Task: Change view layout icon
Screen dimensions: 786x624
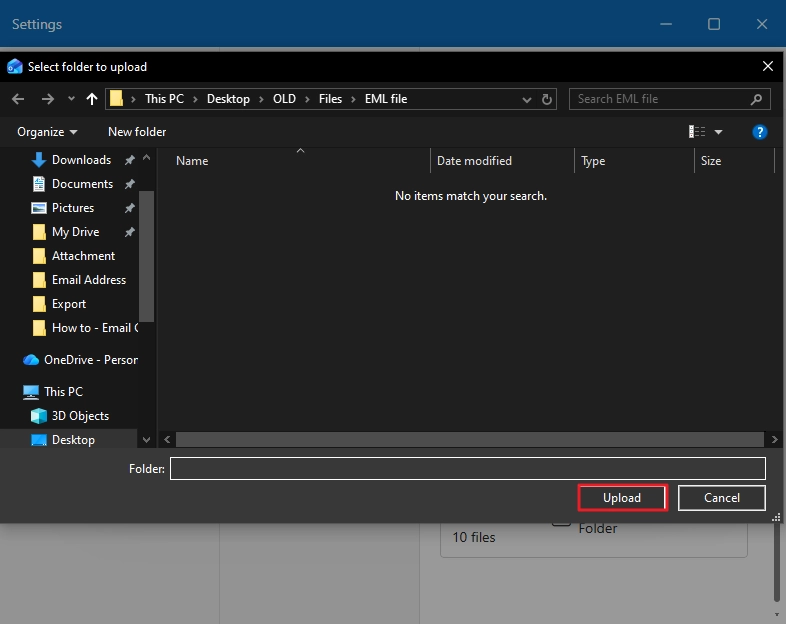Action: pyautogui.click(x=697, y=132)
